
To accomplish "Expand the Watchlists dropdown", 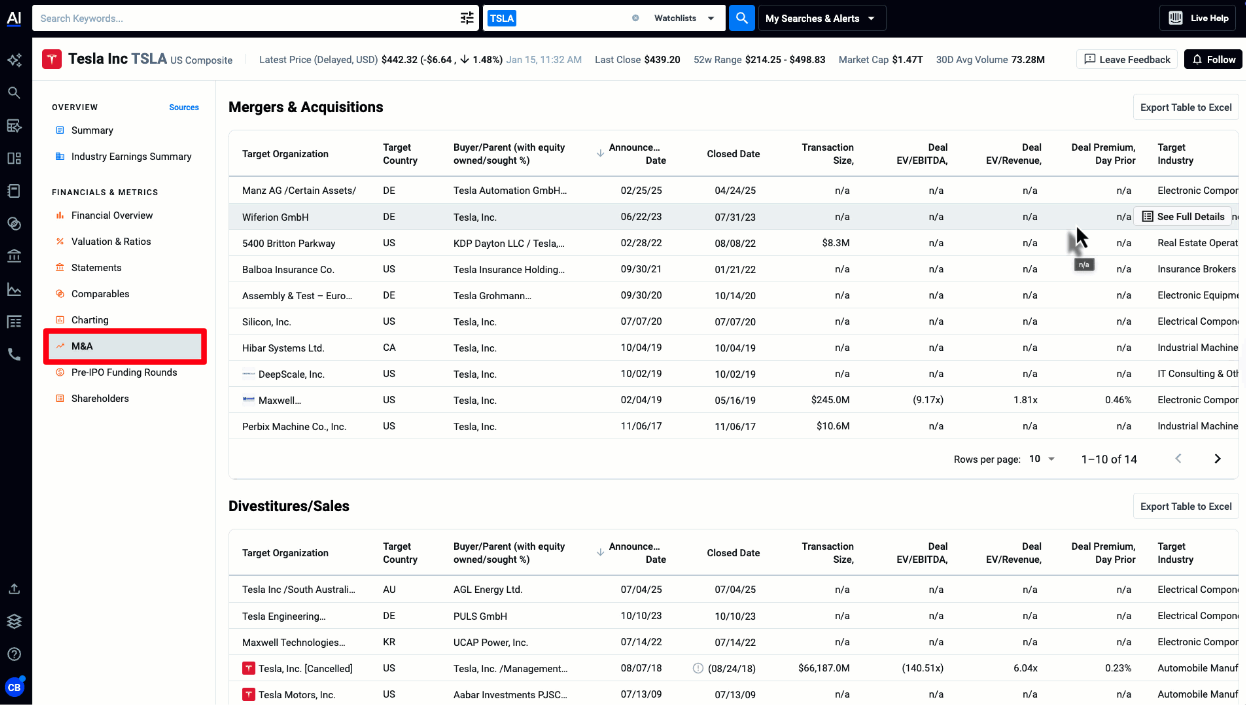I will point(686,18).
